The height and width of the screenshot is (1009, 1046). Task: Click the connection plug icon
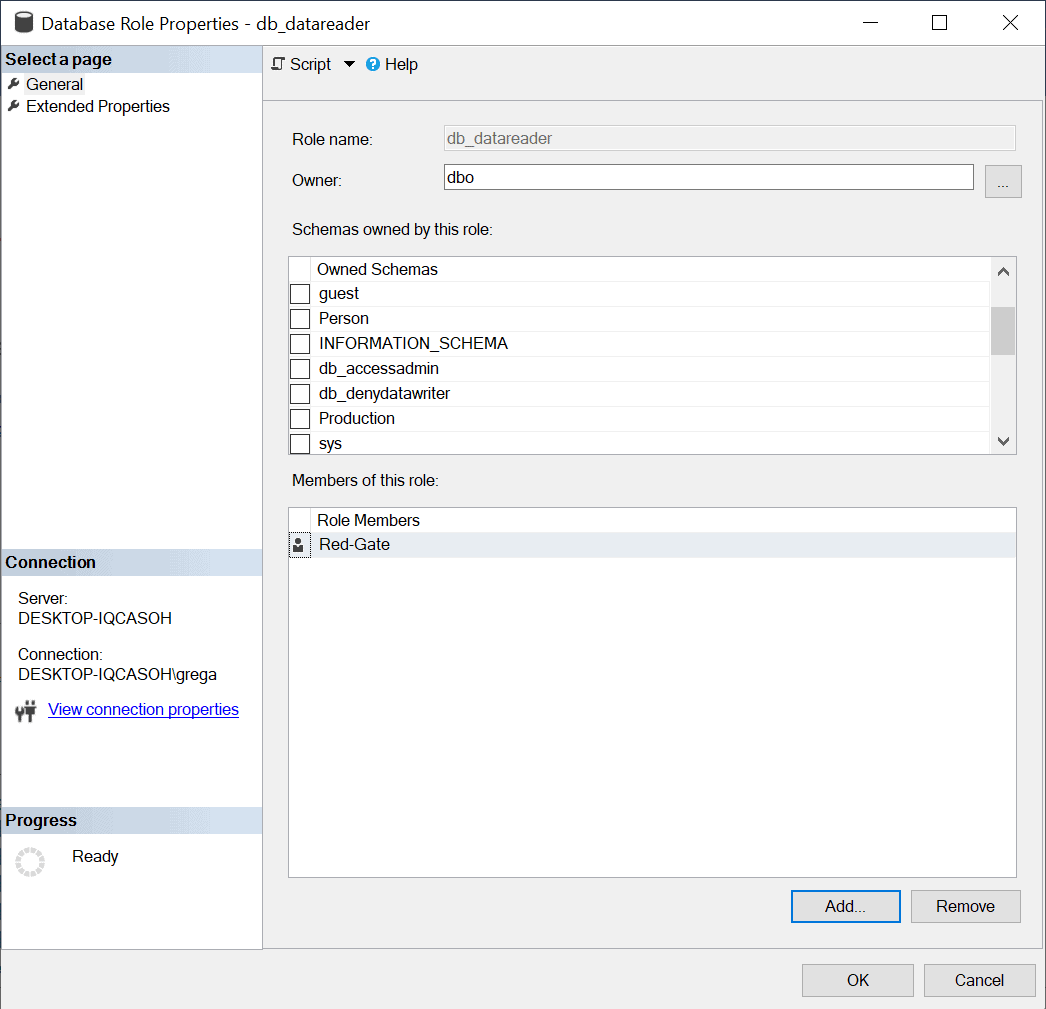click(26, 711)
